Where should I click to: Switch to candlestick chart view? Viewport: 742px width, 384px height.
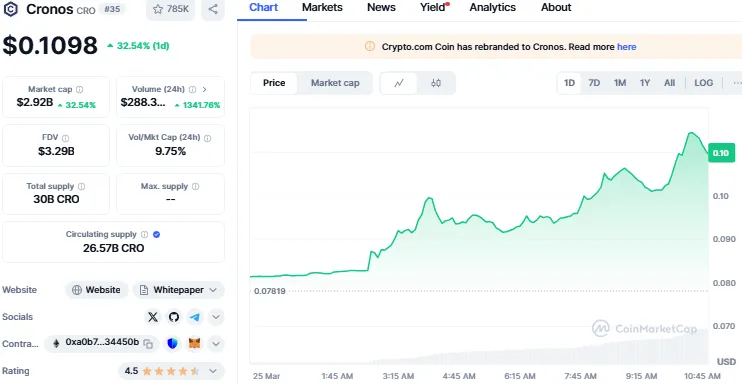[436, 83]
